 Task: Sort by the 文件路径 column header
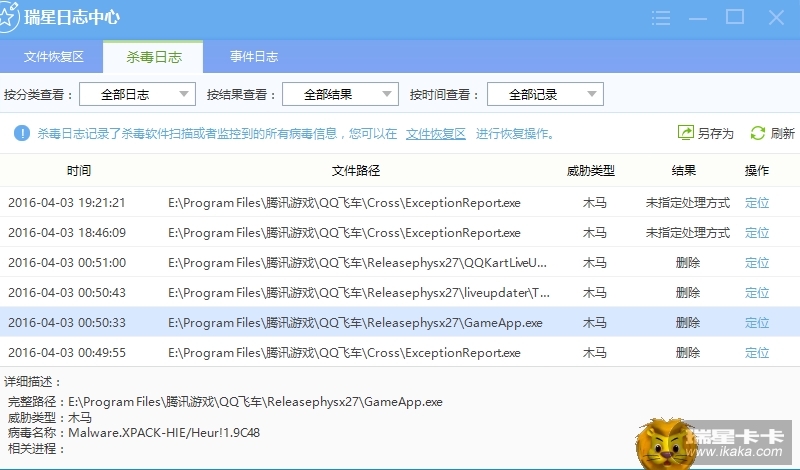(x=356, y=170)
